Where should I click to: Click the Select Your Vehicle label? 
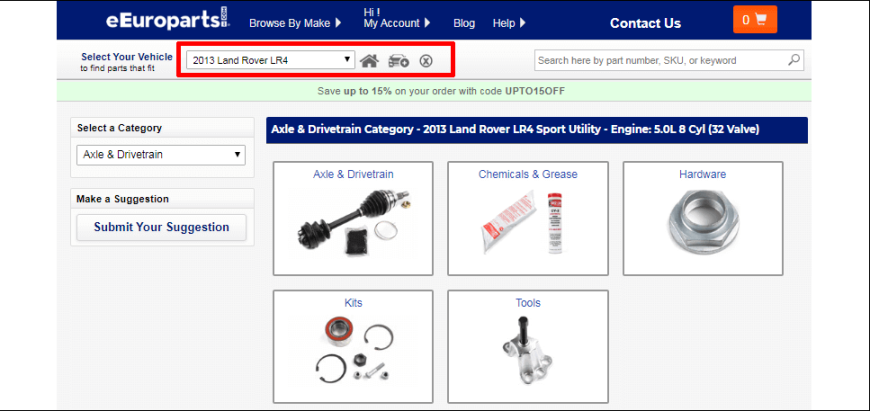127,57
